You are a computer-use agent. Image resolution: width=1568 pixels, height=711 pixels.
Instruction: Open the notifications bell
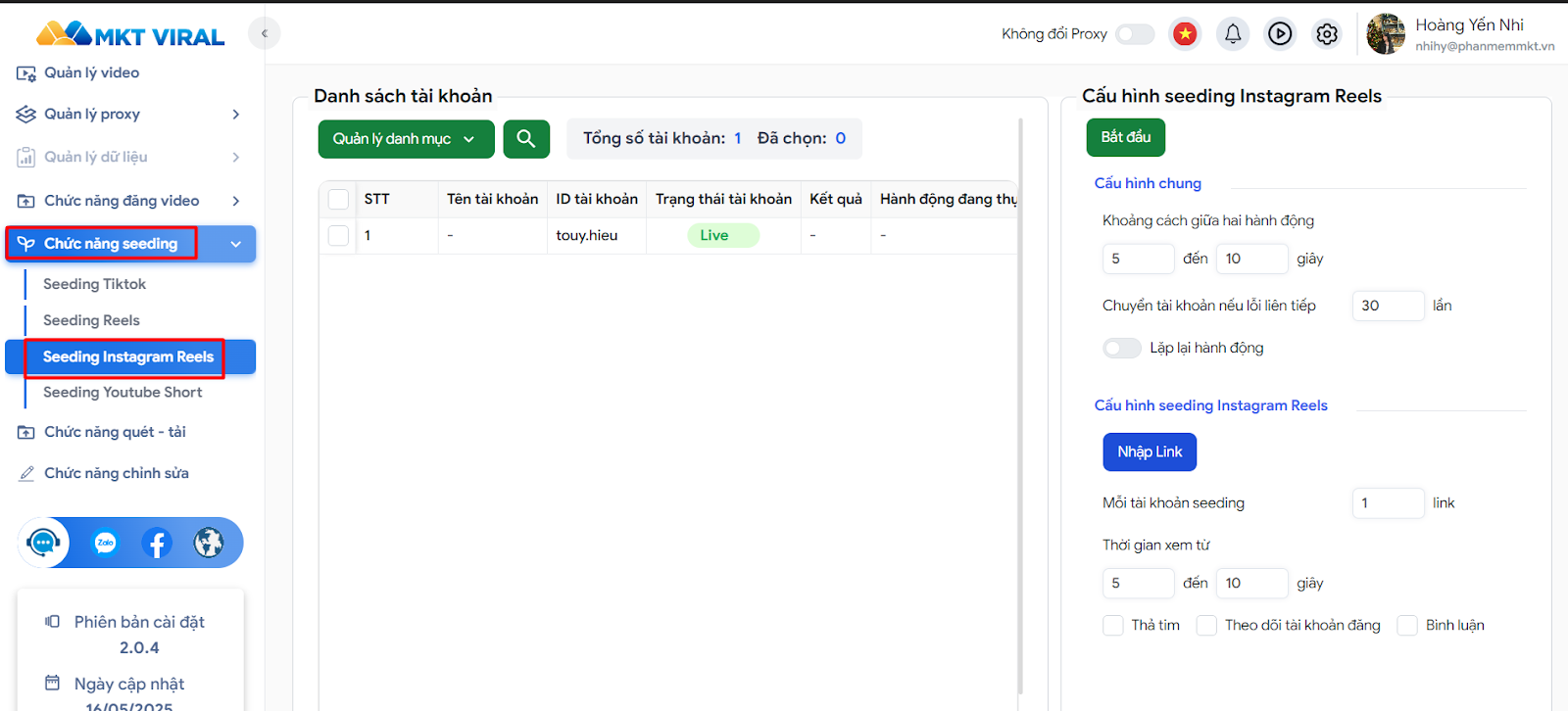1233,34
